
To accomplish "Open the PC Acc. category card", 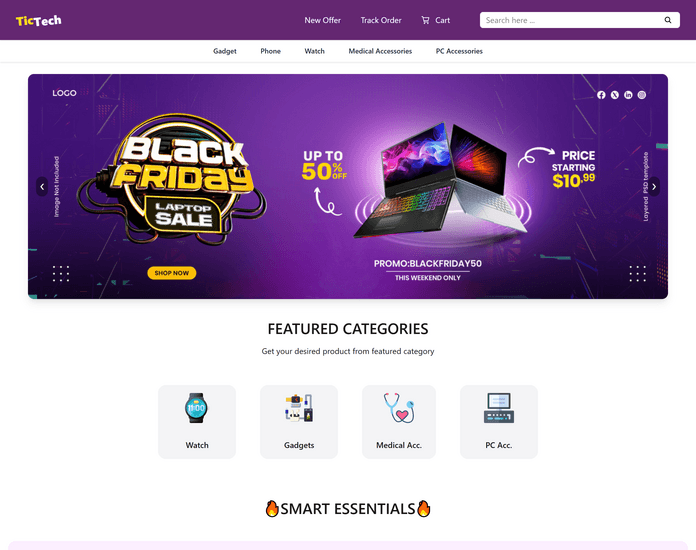I will click(x=499, y=422).
